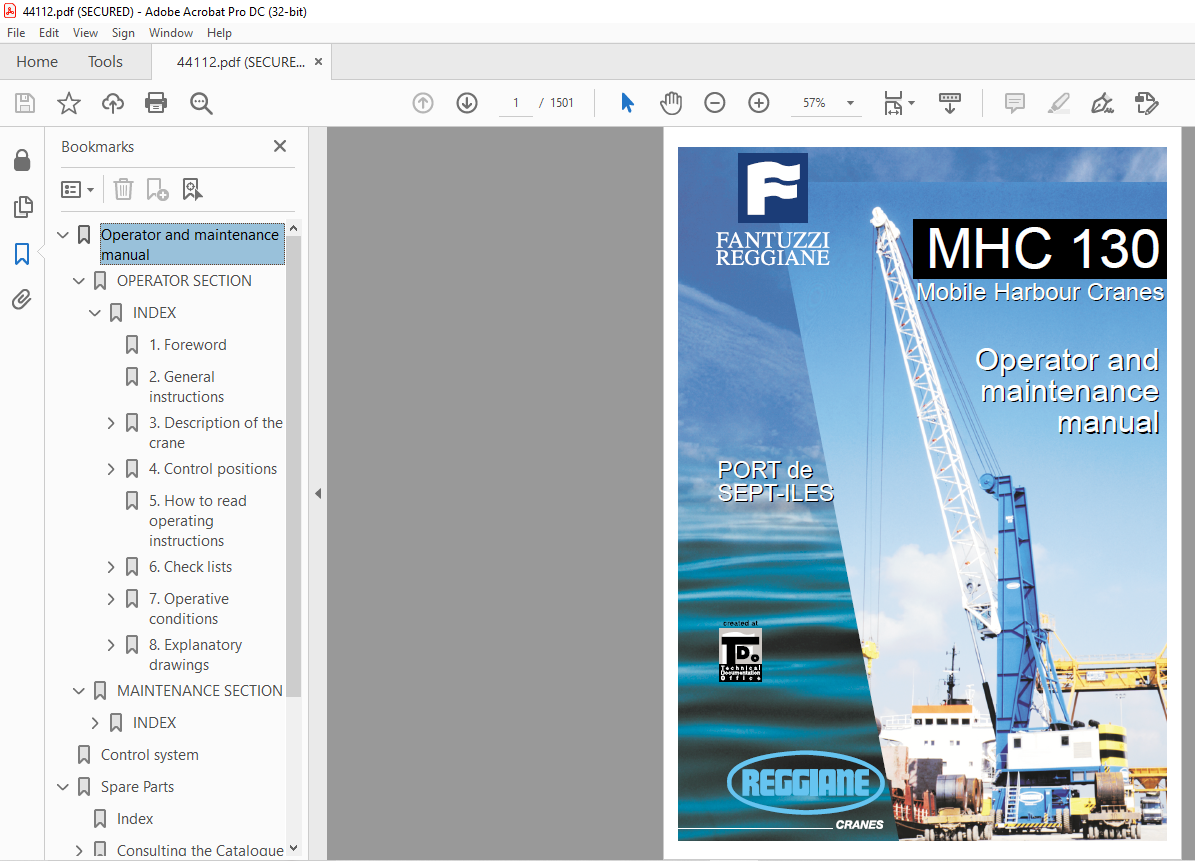Add a sticky note comment
Image resolution: width=1195 pixels, height=861 pixels.
coord(1014,103)
